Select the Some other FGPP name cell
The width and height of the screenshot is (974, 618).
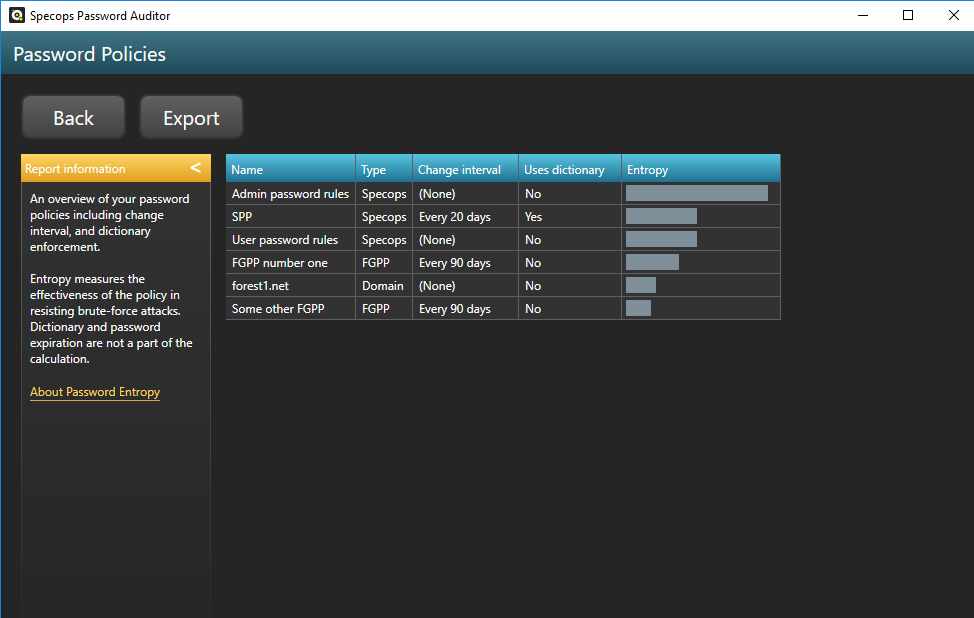[291, 309]
